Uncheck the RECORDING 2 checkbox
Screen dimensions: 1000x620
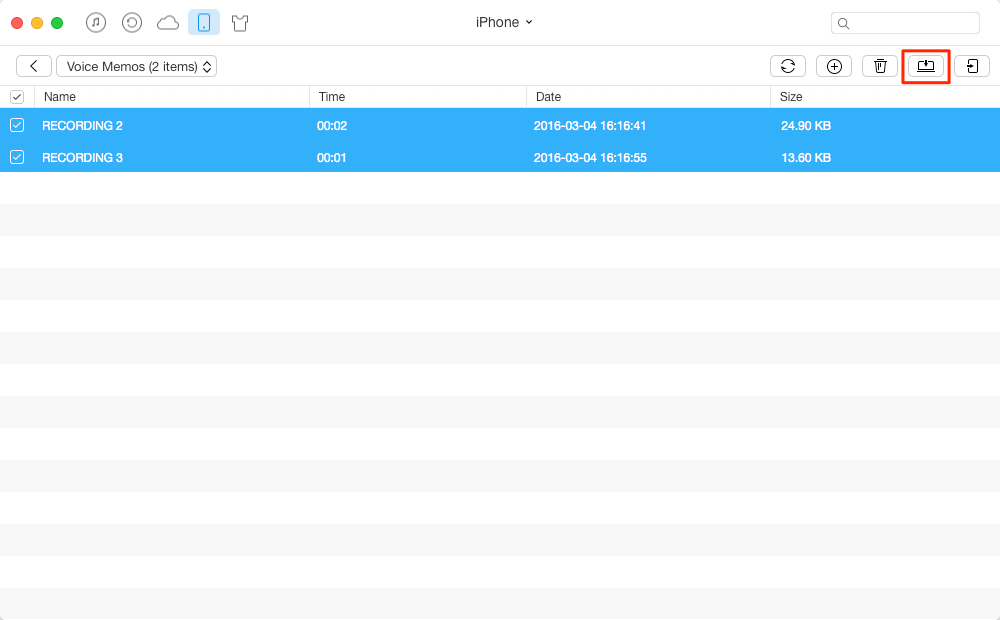click(17, 125)
